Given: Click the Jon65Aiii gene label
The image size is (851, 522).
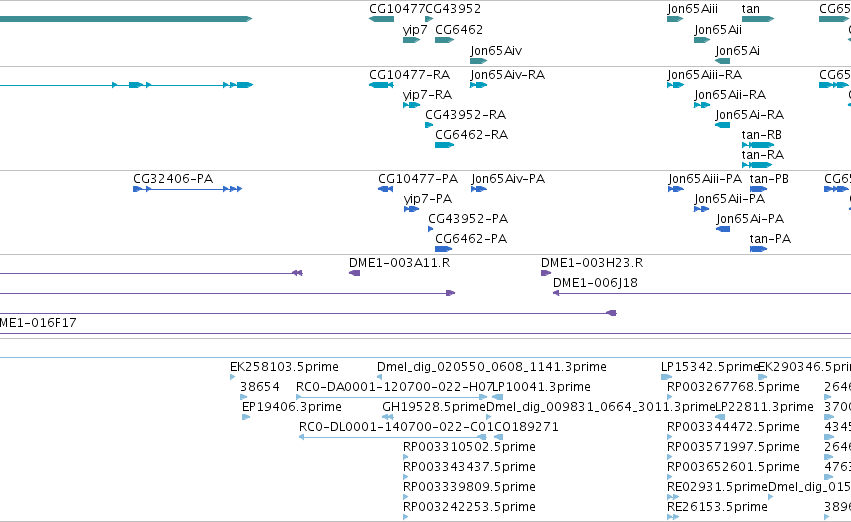Looking at the screenshot, I should point(693,9).
